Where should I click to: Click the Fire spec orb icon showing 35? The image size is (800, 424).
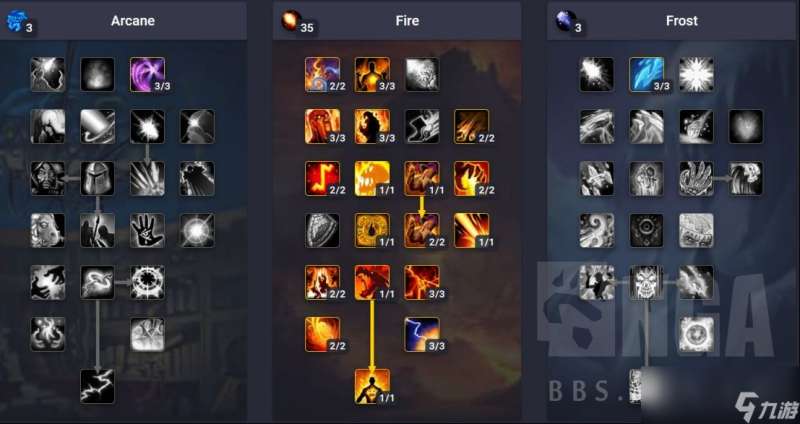pos(291,20)
